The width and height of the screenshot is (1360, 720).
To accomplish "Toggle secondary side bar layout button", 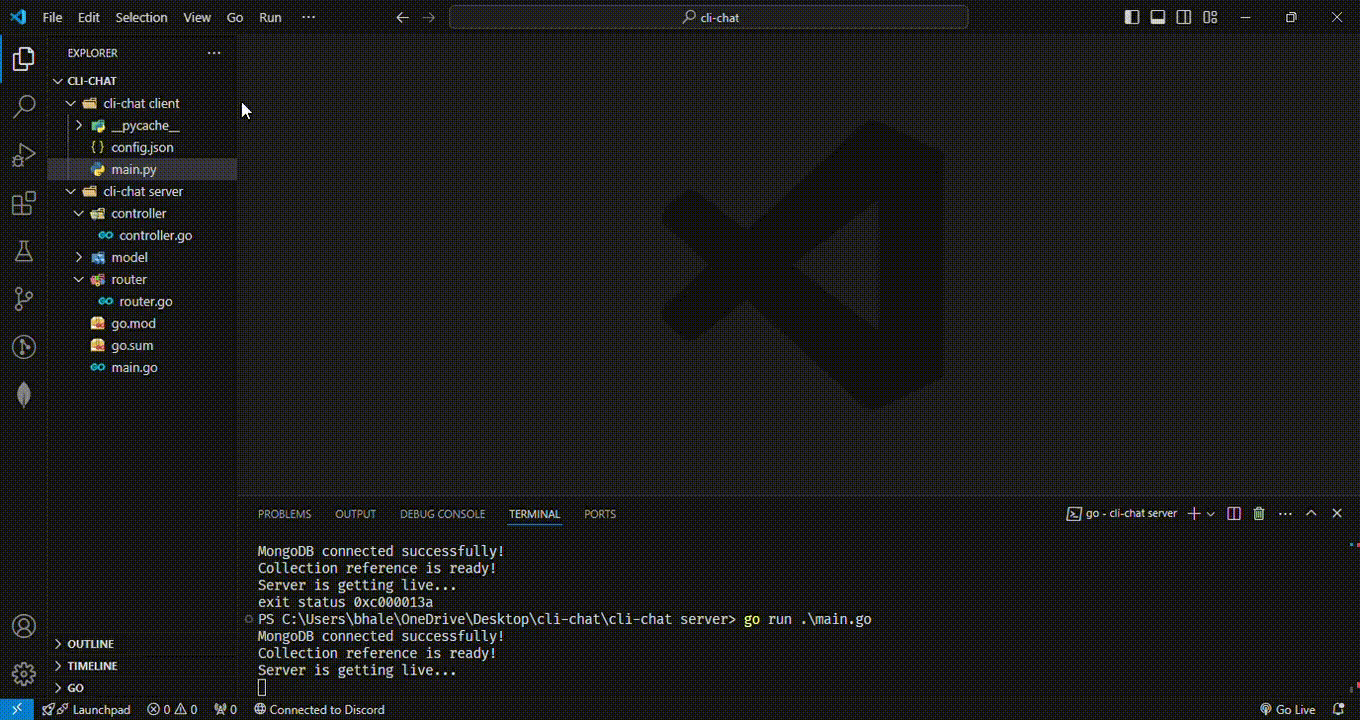I will (x=1184, y=17).
